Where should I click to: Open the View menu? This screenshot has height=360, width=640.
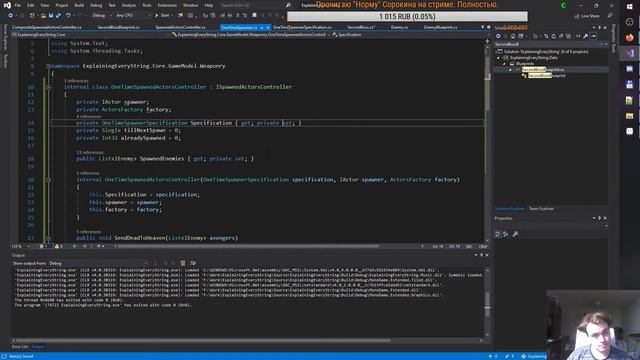(44, 5)
